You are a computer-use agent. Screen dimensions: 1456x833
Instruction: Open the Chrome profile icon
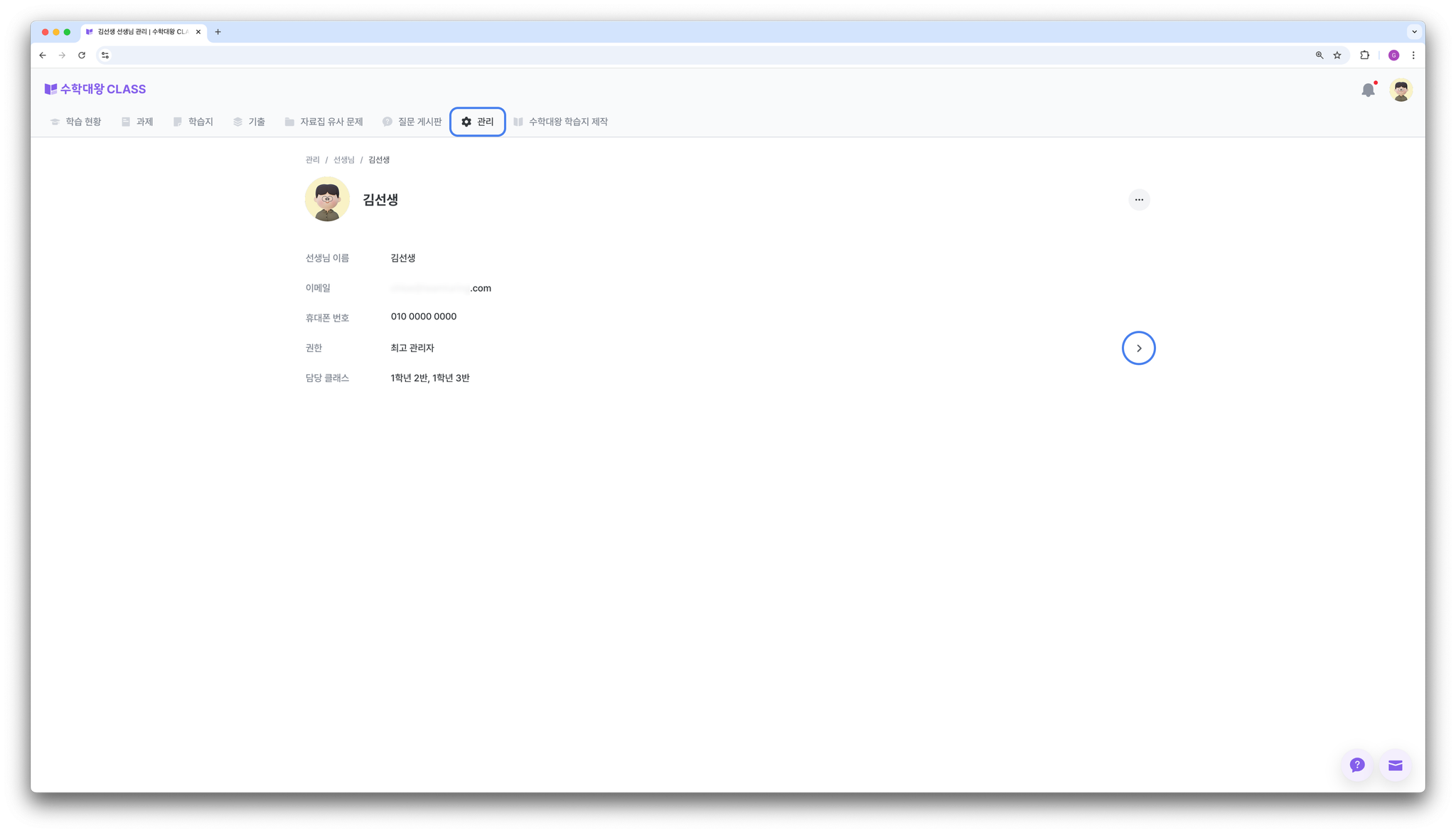pos(1393,55)
